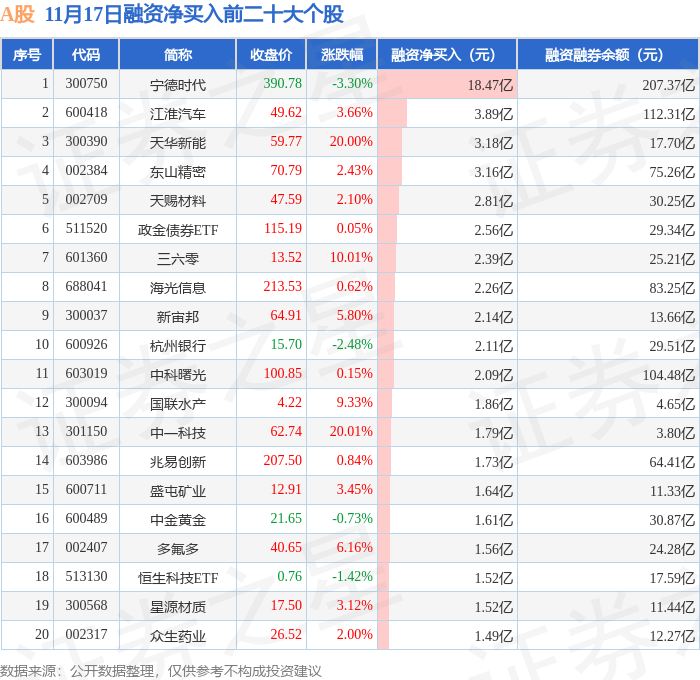The width and height of the screenshot is (700, 680).
Task: Select stock name 海光信息
Action: pos(178,288)
